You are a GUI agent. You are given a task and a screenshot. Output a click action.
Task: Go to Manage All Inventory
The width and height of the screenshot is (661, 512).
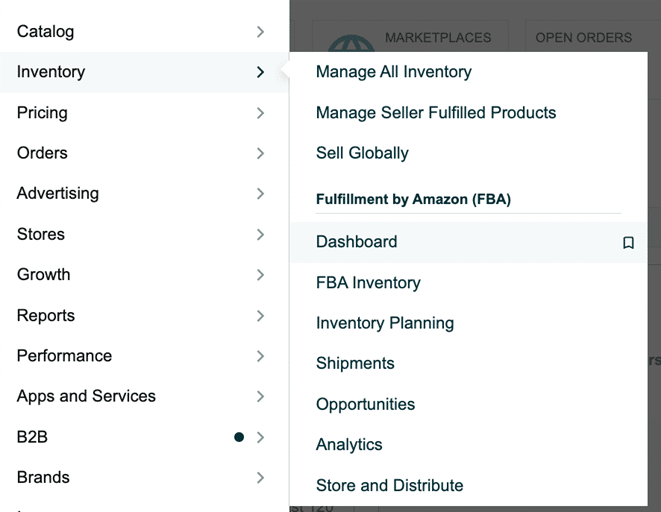pyautogui.click(x=394, y=72)
